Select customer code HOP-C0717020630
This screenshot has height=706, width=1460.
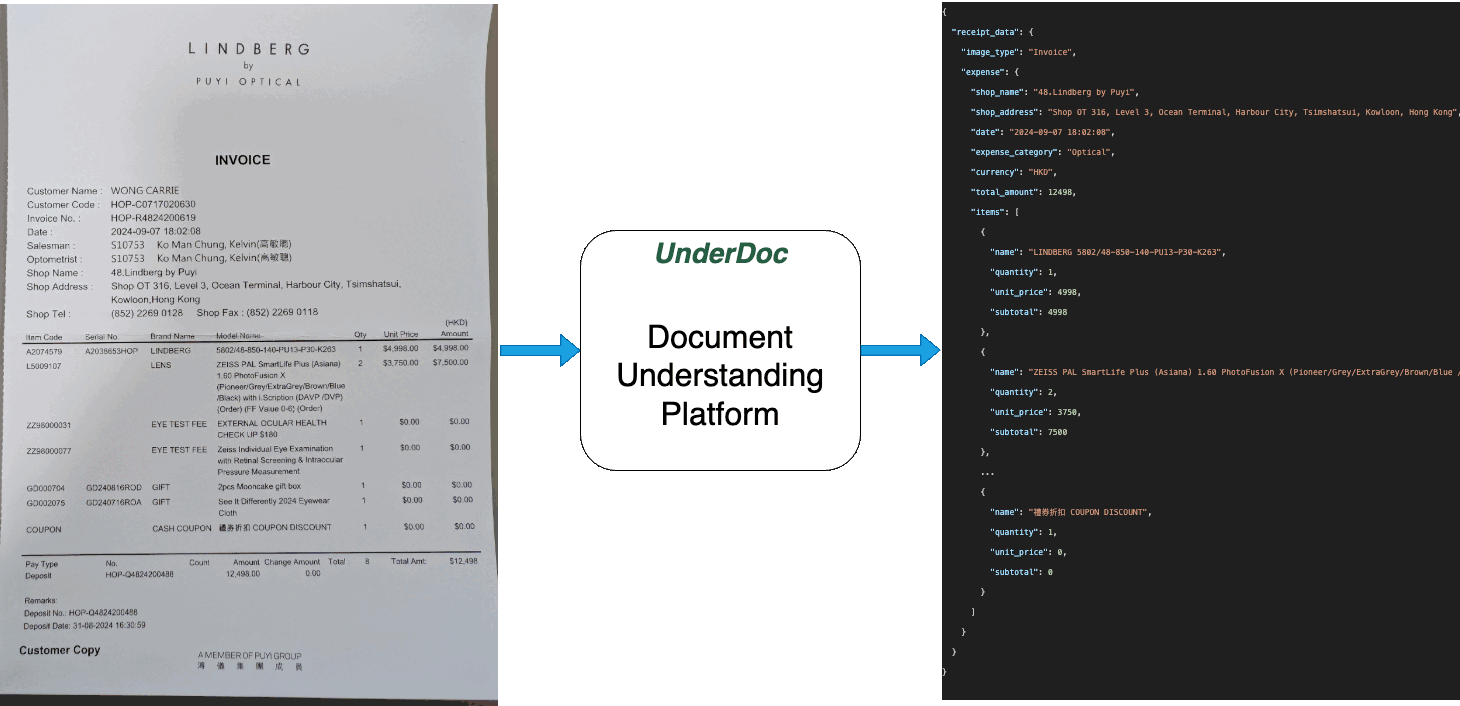153,204
